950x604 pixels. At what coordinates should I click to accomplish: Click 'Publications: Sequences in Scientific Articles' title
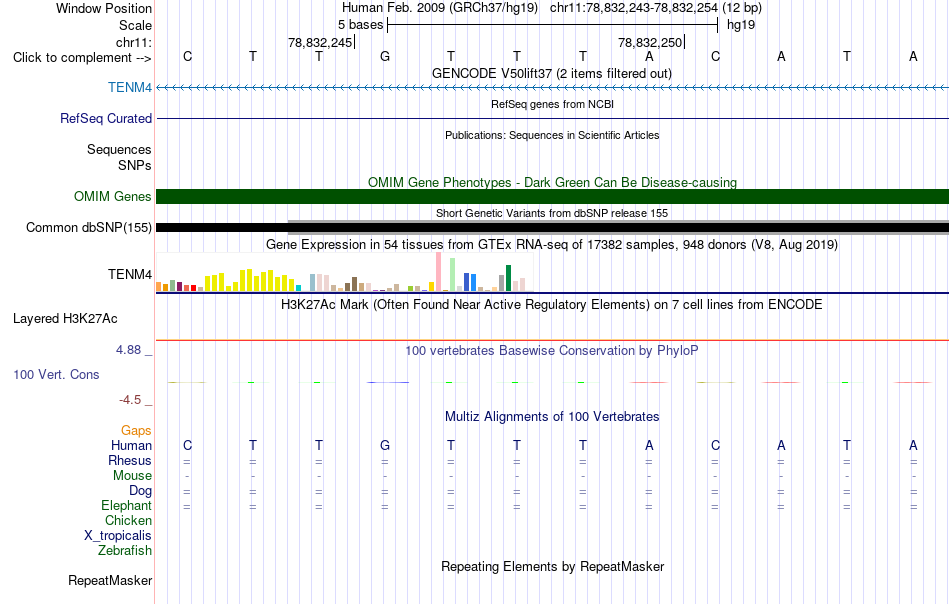(552, 135)
